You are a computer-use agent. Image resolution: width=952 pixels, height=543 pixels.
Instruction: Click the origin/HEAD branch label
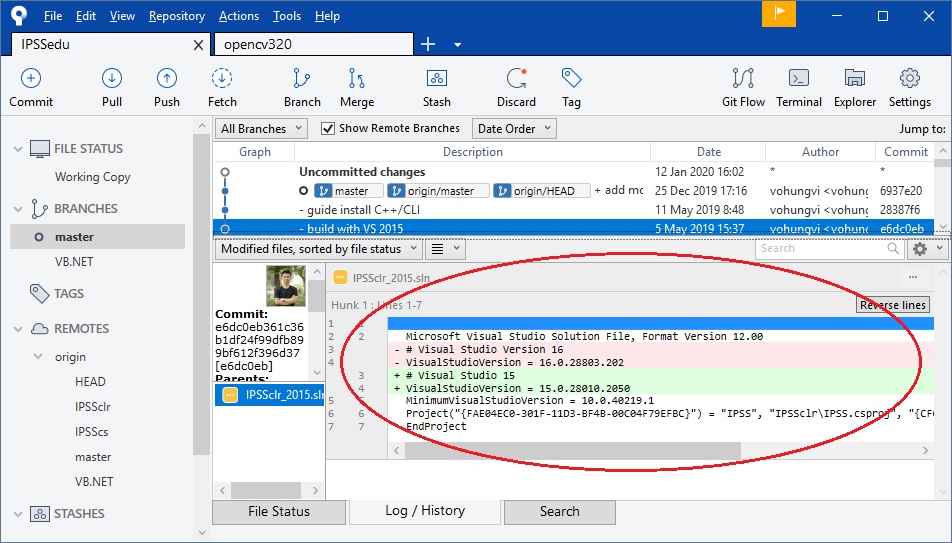542,191
